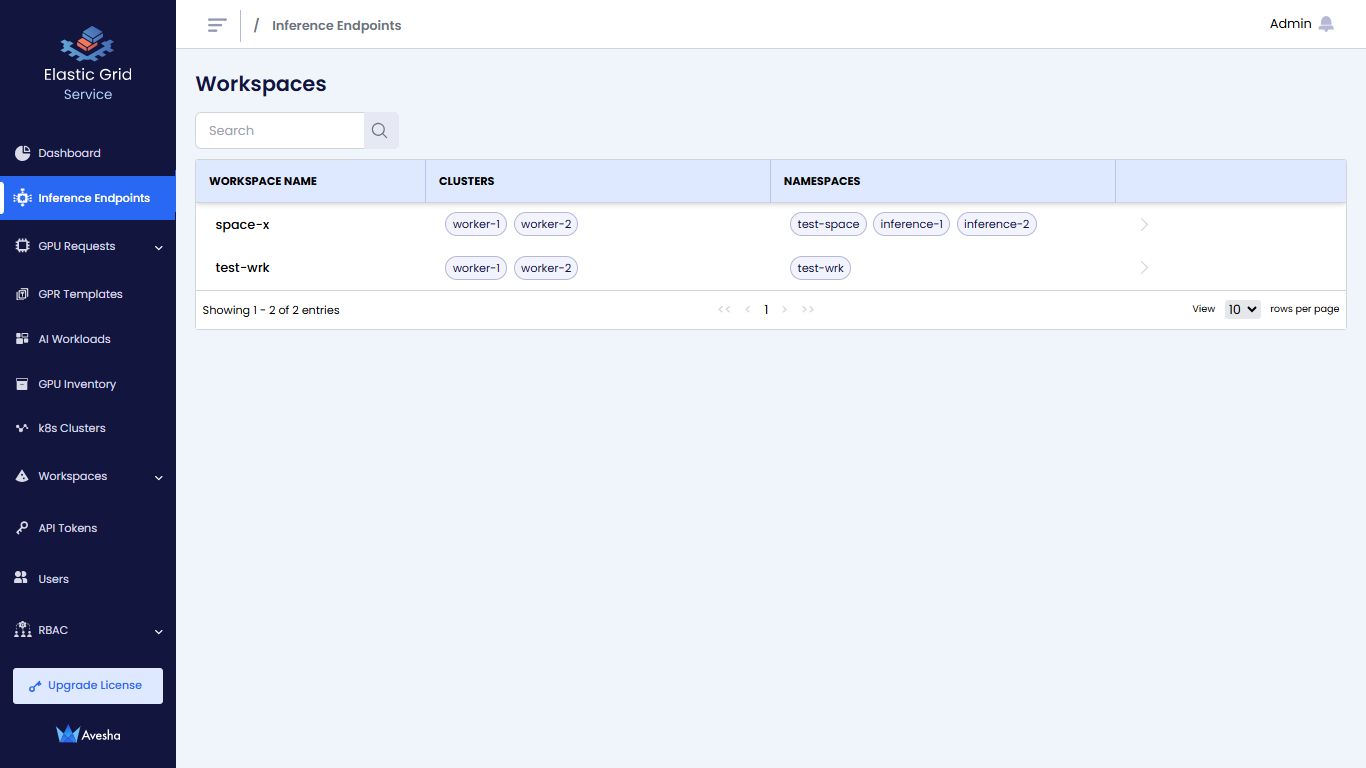The image size is (1366, 768).
Task: Select the inference-1 namespace chip
Action: [911, 225]
